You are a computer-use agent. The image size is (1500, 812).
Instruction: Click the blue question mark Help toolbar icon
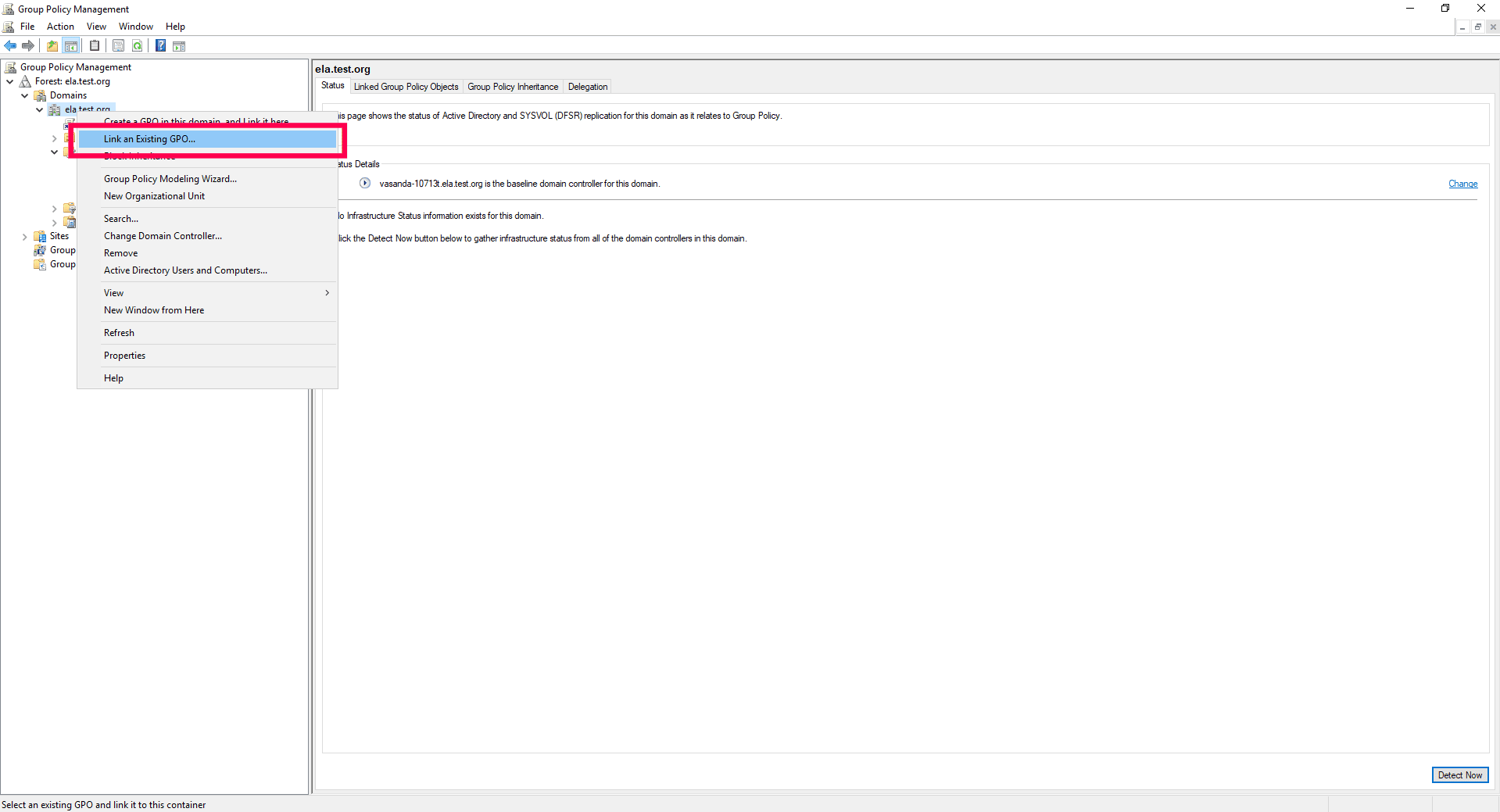160,46
